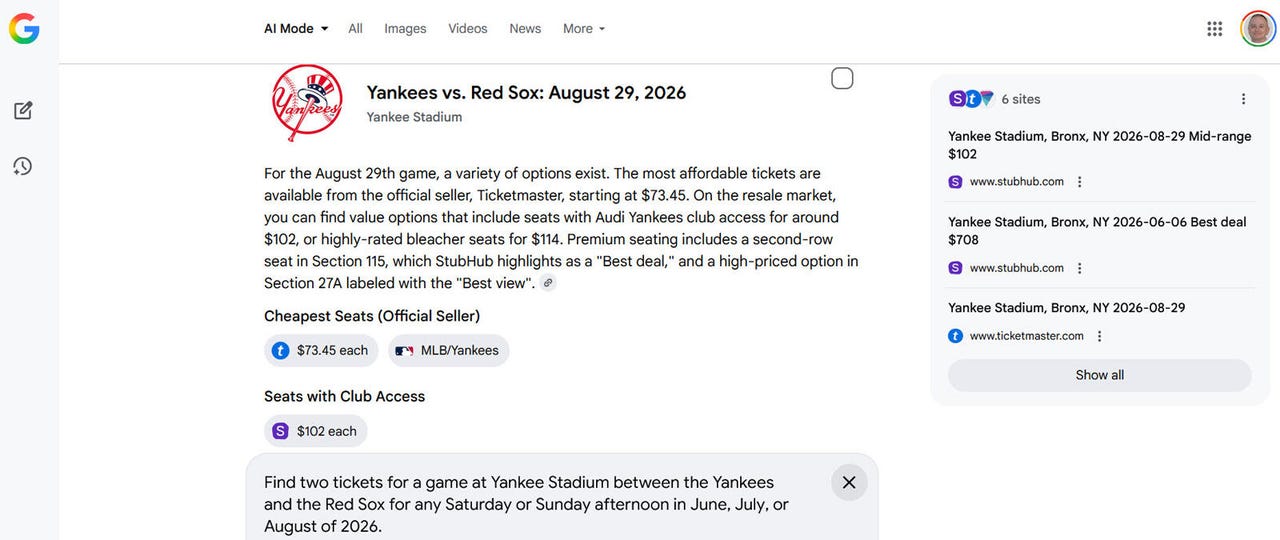Click the link icon after "Best view"
Viewport: 1280px width, 540px height.
click(x=548, y=283)
